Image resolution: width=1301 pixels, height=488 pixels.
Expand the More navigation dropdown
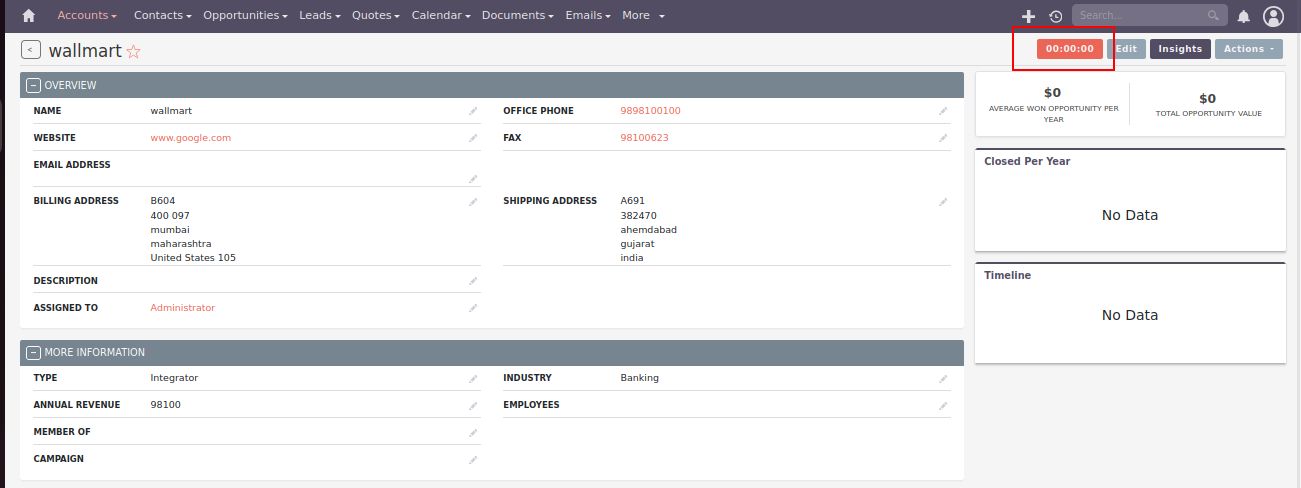pos(643,16)
